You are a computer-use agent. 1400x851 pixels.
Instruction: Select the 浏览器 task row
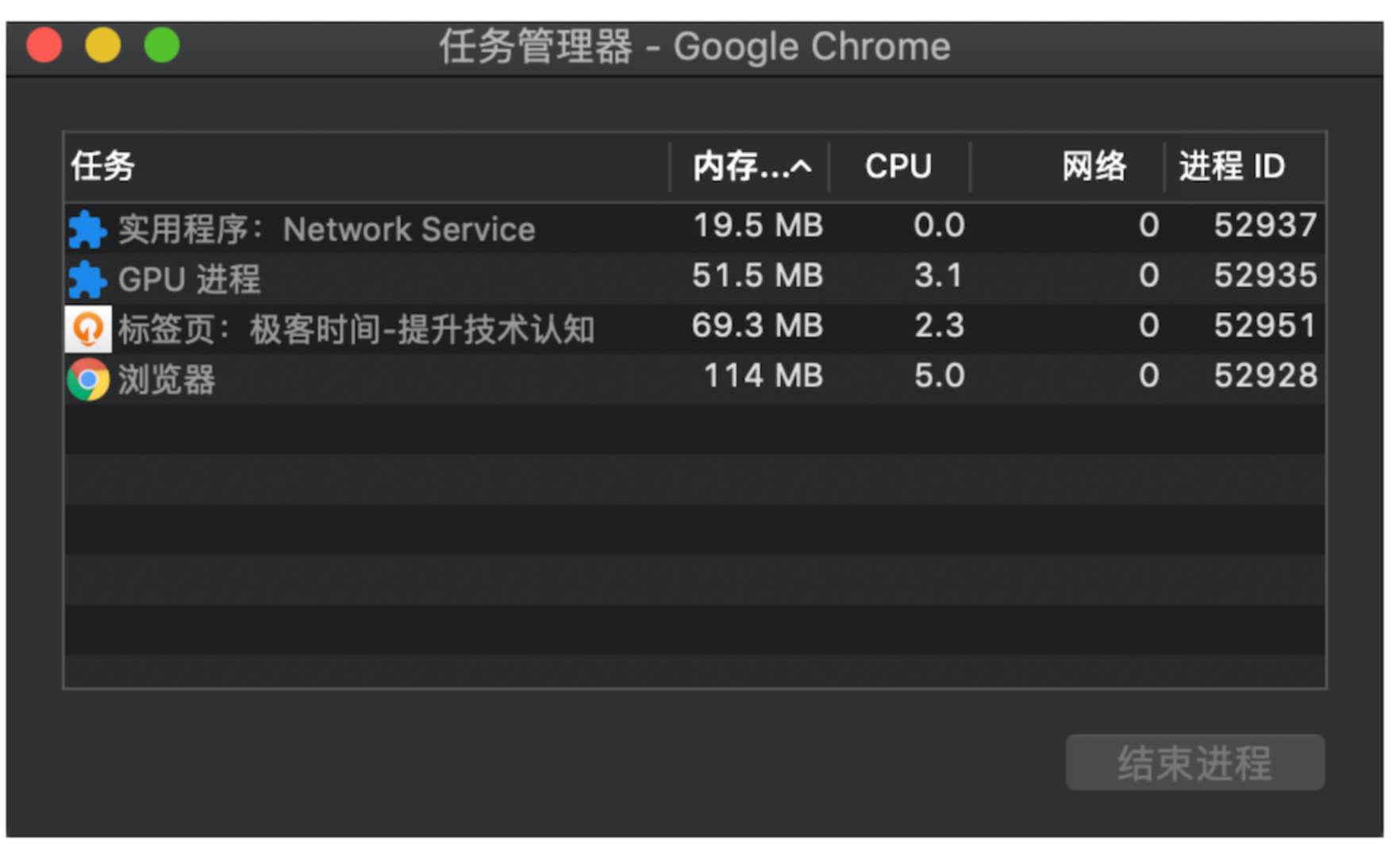pyautogui.click(x=694, y=379)
